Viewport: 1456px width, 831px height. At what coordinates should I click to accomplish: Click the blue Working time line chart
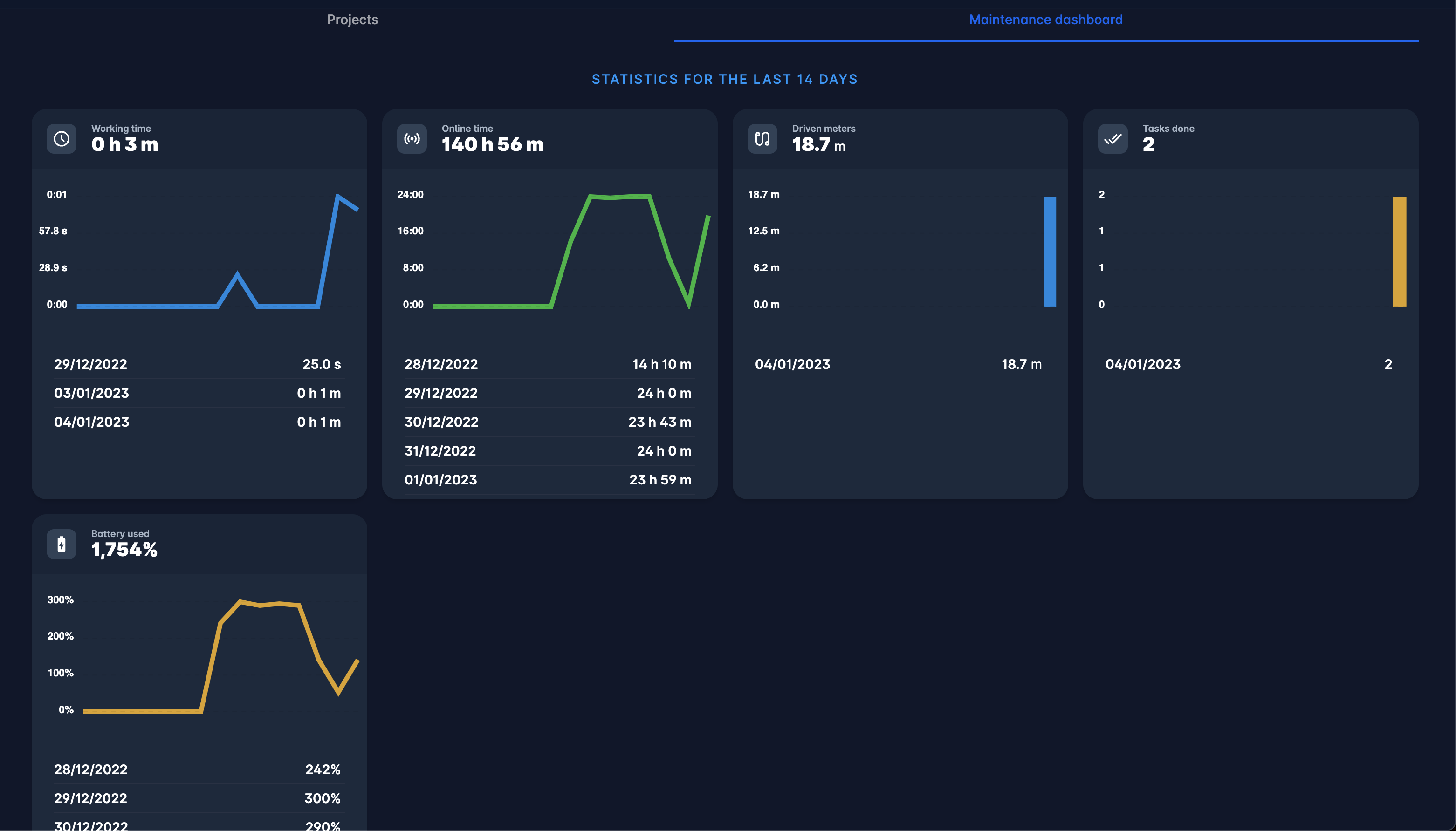tap(218, 251)
